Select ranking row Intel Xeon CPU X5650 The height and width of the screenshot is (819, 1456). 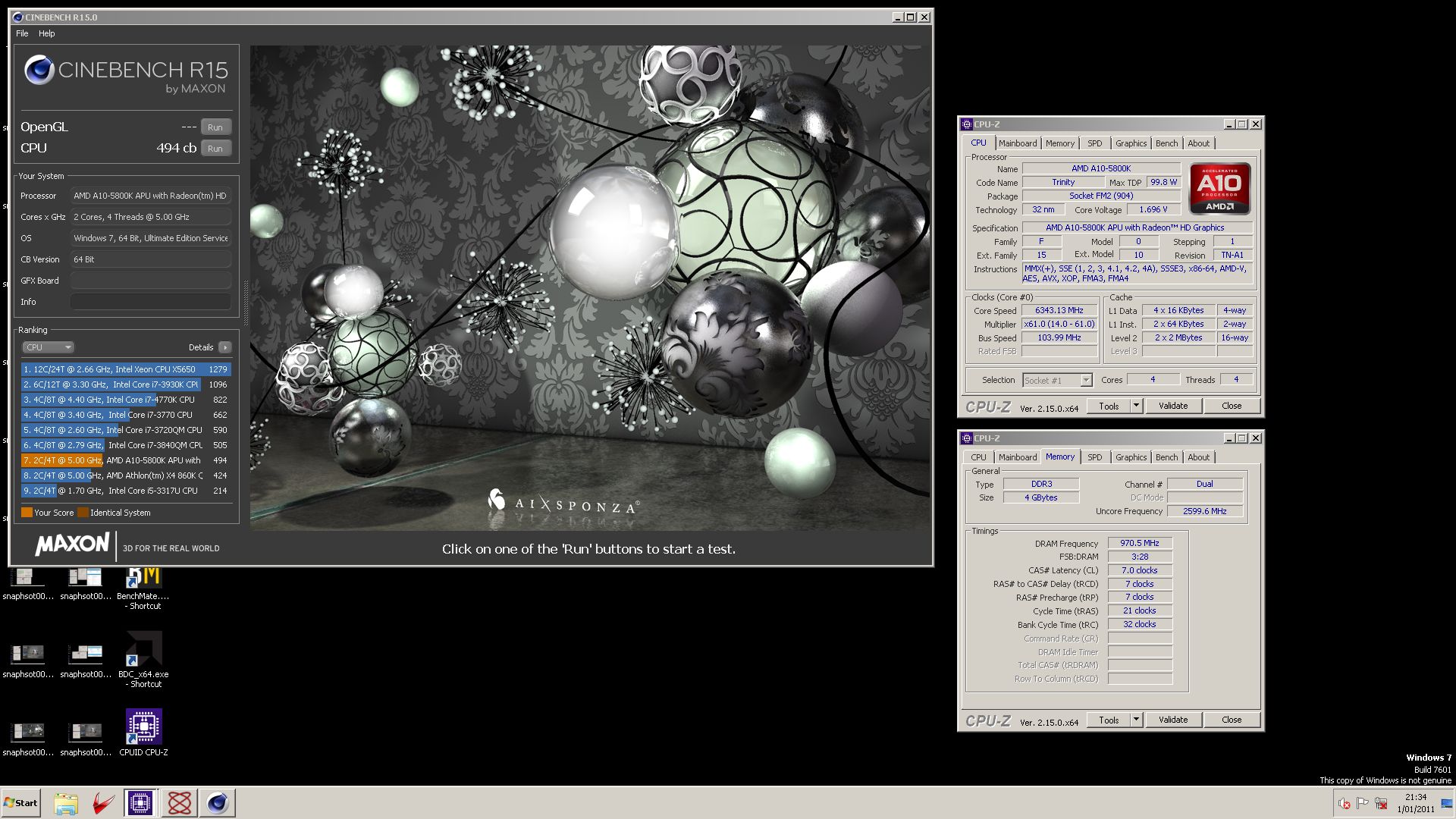126,369
